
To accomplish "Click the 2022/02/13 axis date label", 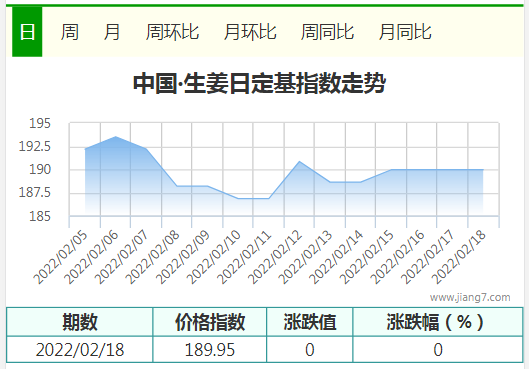I will [305, 257].
